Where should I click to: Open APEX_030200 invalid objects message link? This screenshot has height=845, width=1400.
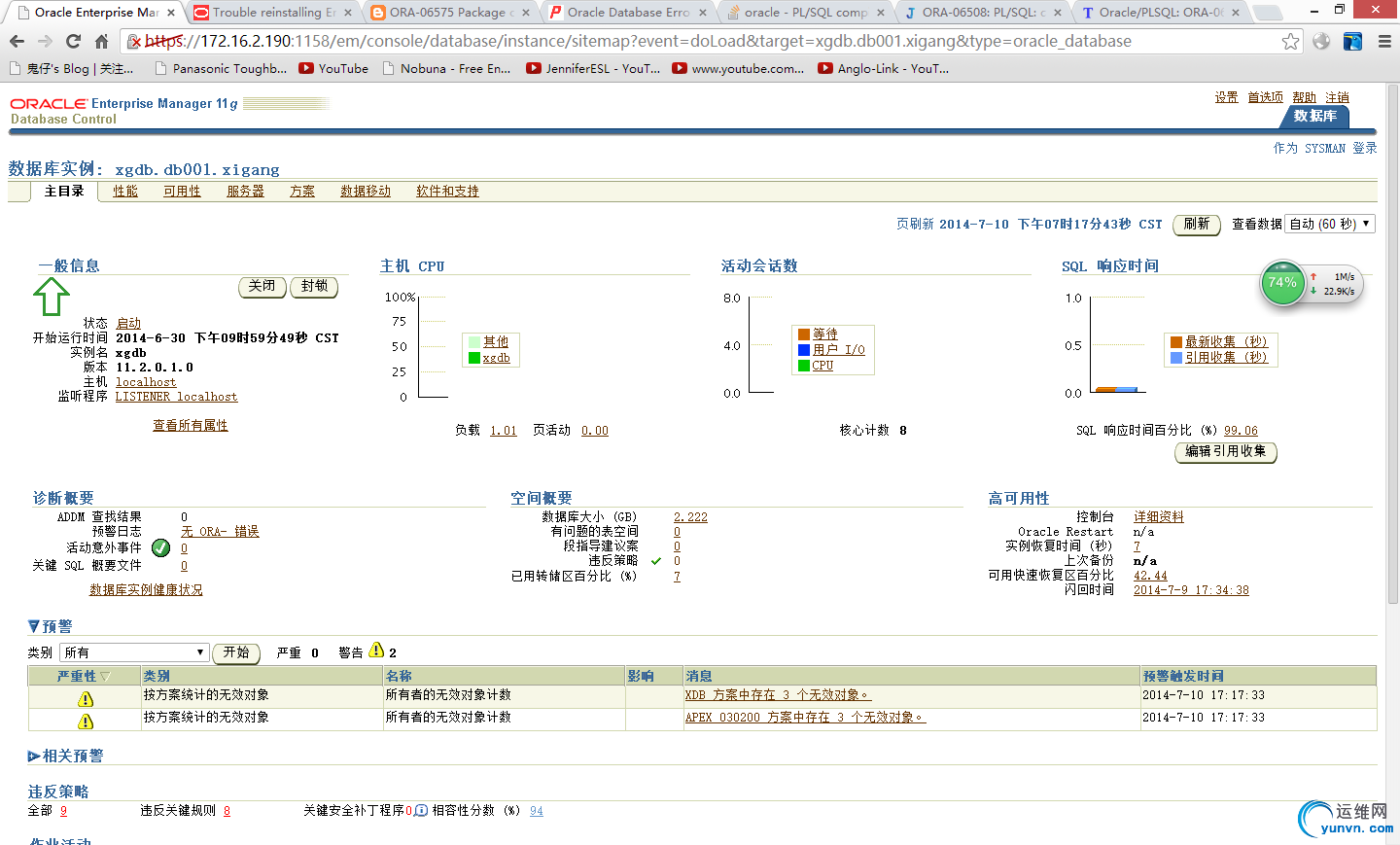pyautogui.click(x=805, y=717)
